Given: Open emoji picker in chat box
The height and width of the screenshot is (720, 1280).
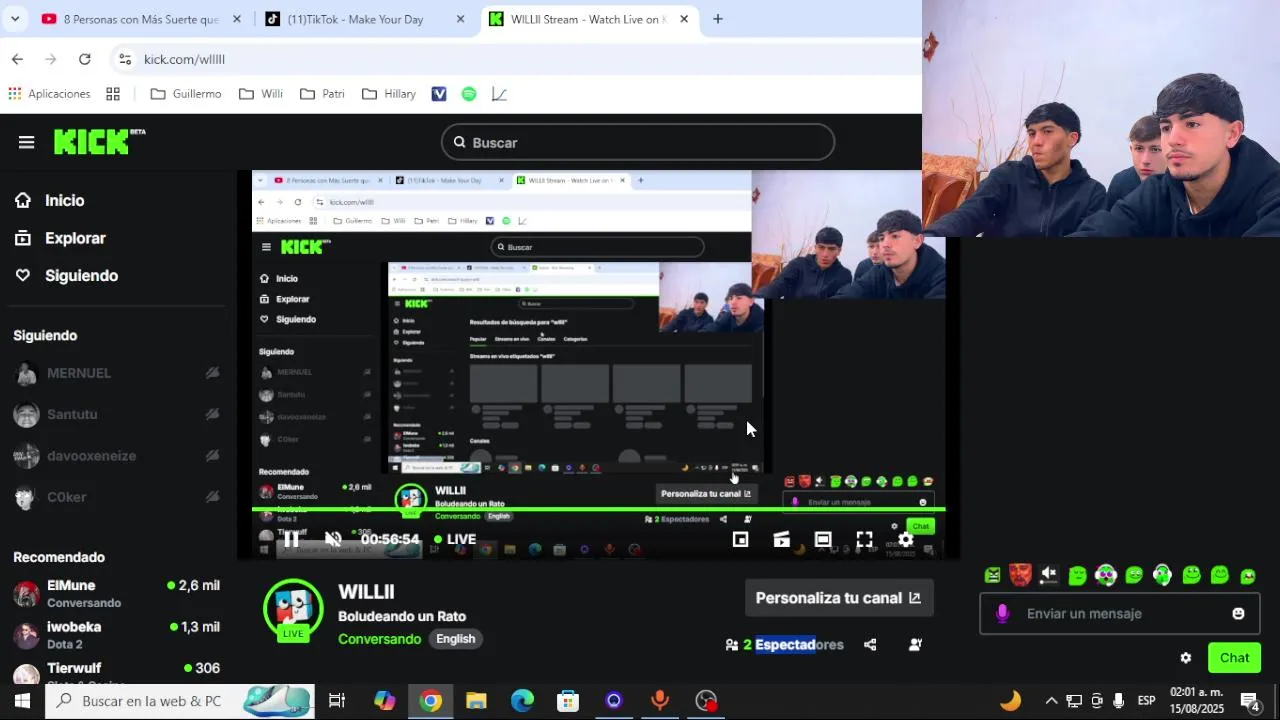Looking at the screenshot, I should coord(1238,614).
